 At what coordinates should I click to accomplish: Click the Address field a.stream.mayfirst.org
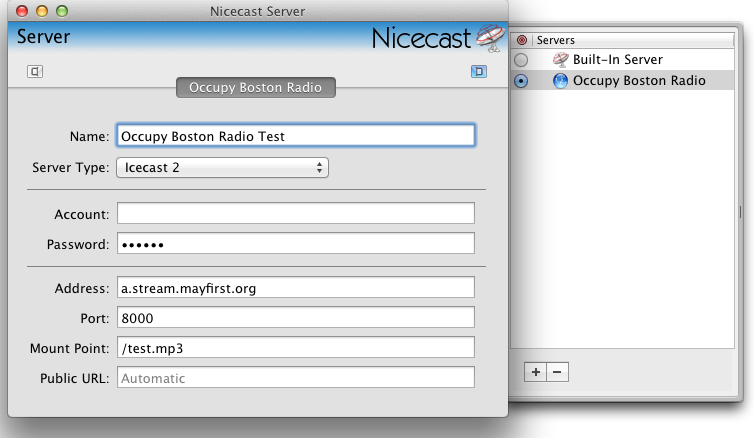296,288
